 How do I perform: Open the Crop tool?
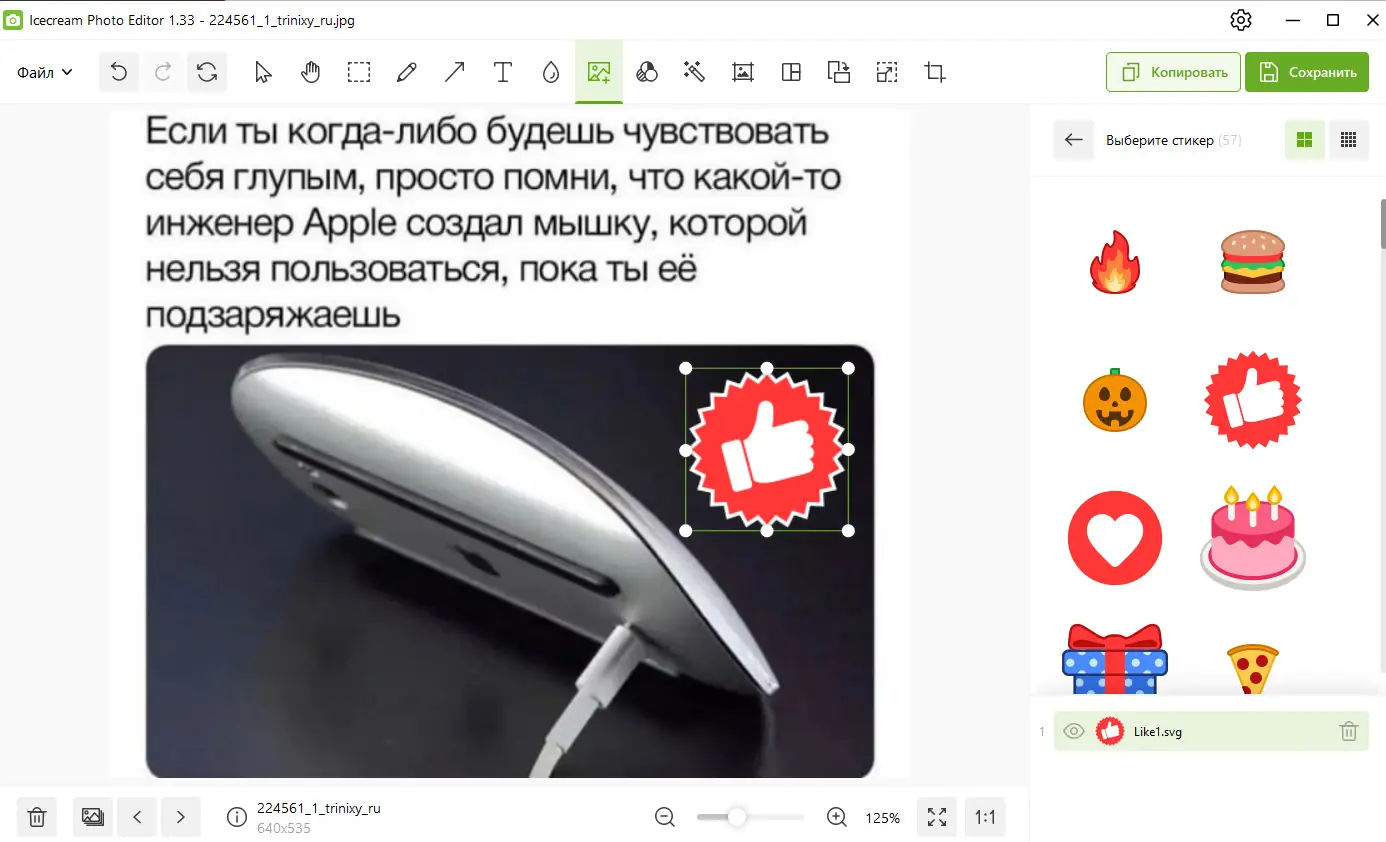click(x=933, y=71)
